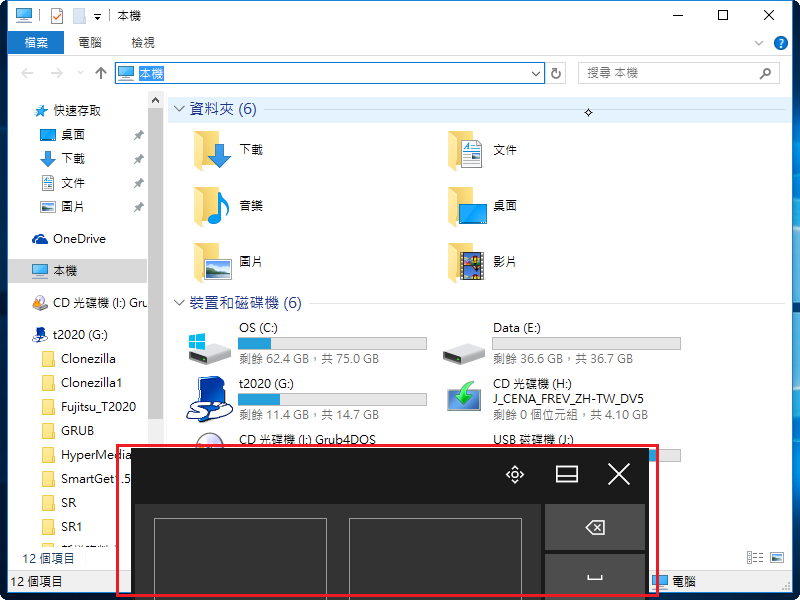This screenshot has height=600, width=800.
Task: Switch to details view in status bar
Action: pyautogui.click(x=753, y=557)
